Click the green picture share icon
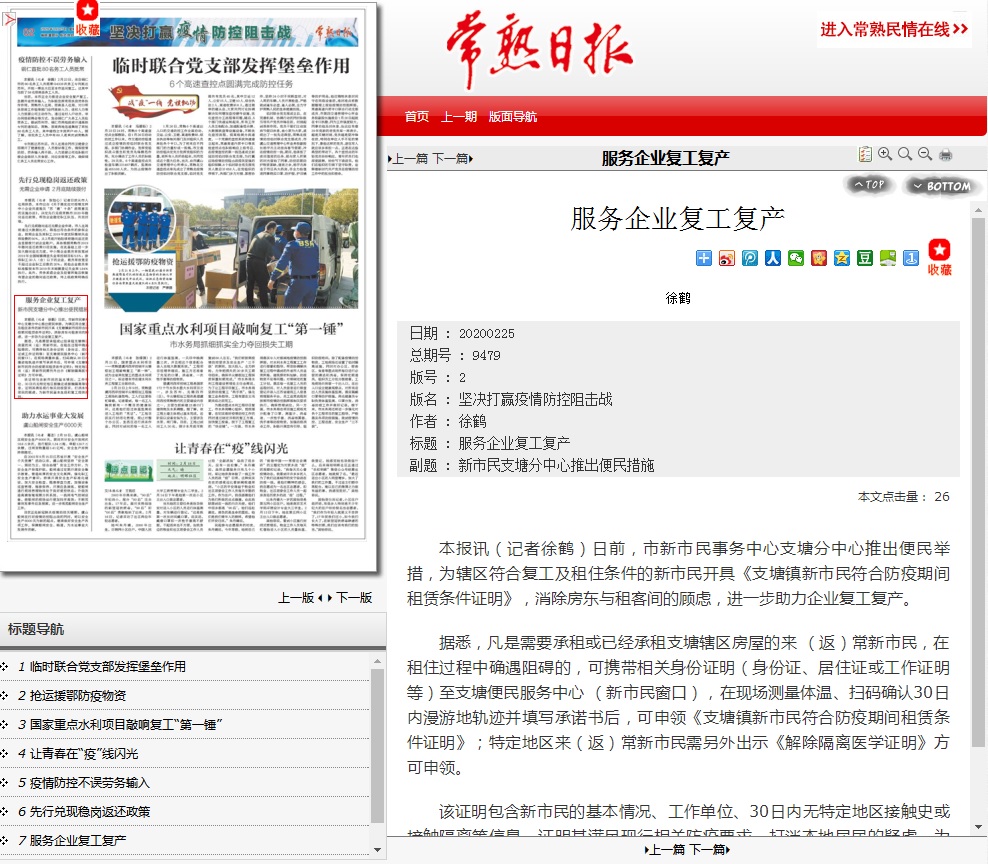Screen dimensions: 988x864 [888, 258]
